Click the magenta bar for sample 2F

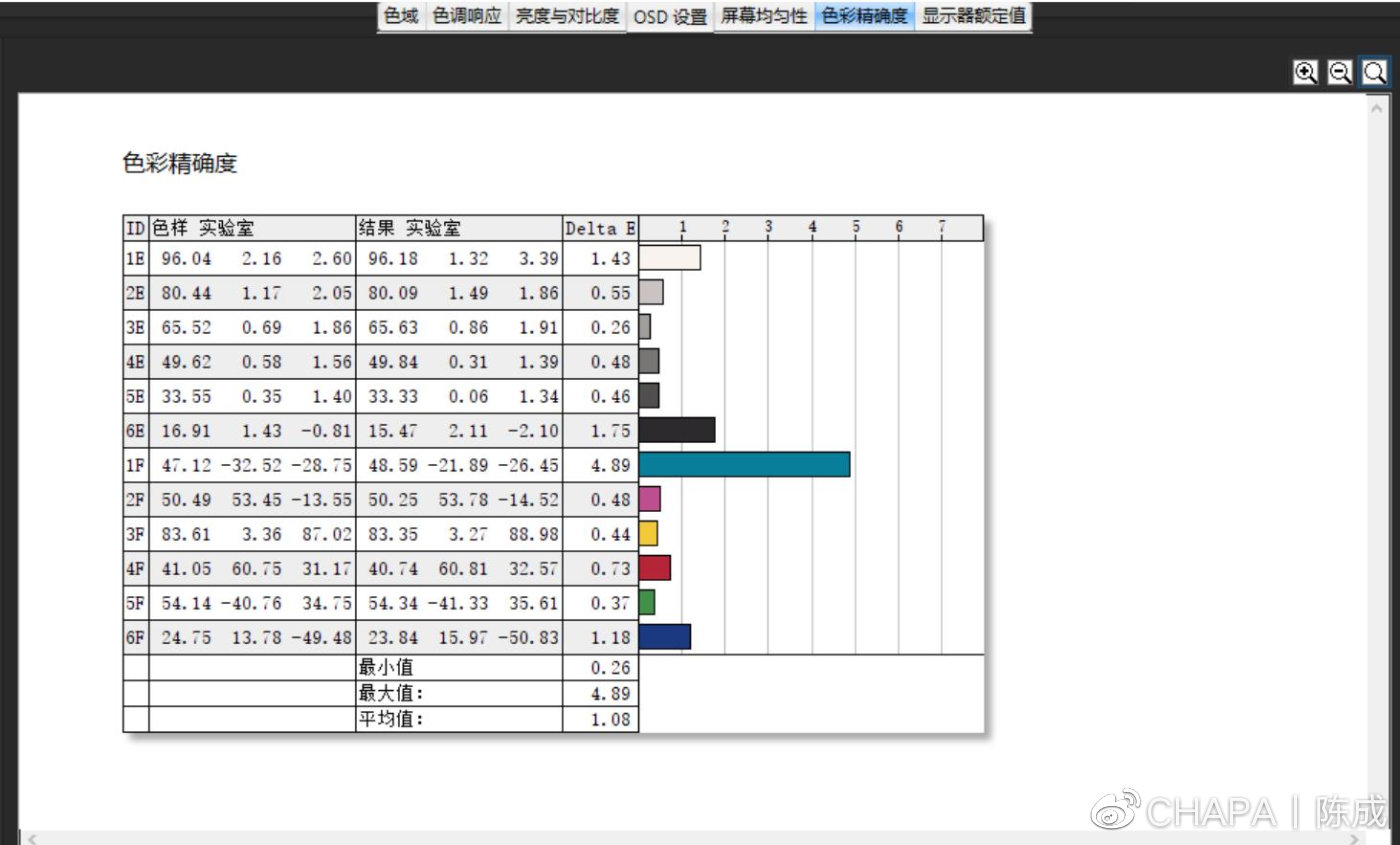click(650, 499)
